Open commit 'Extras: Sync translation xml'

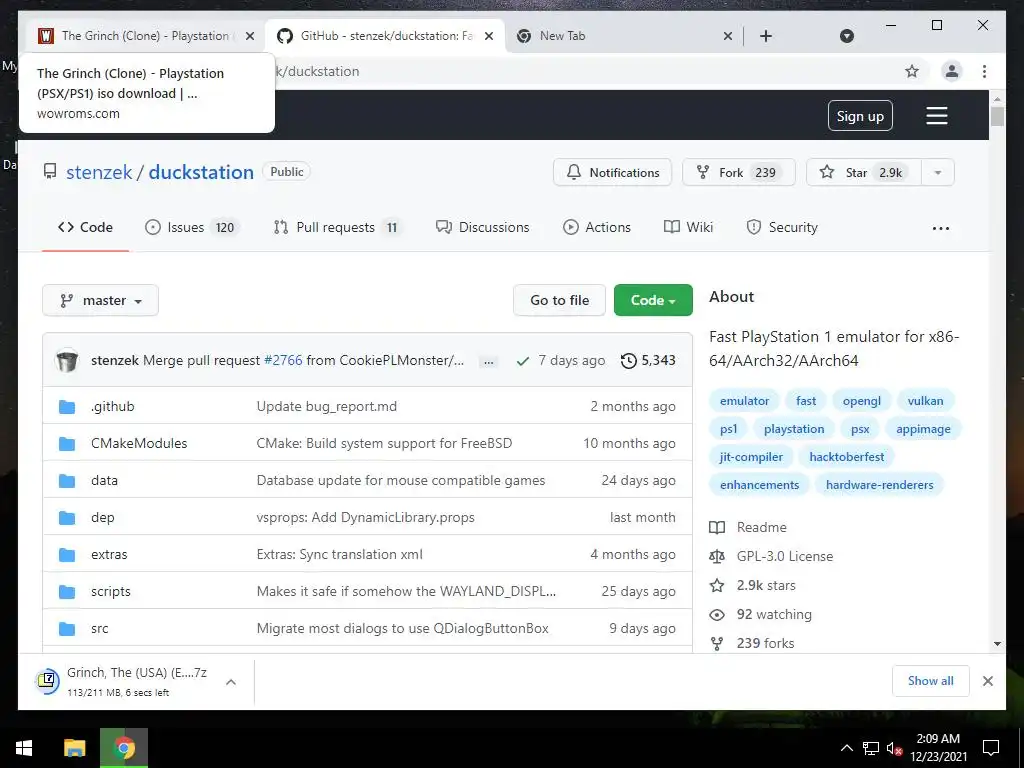(340, 554)
